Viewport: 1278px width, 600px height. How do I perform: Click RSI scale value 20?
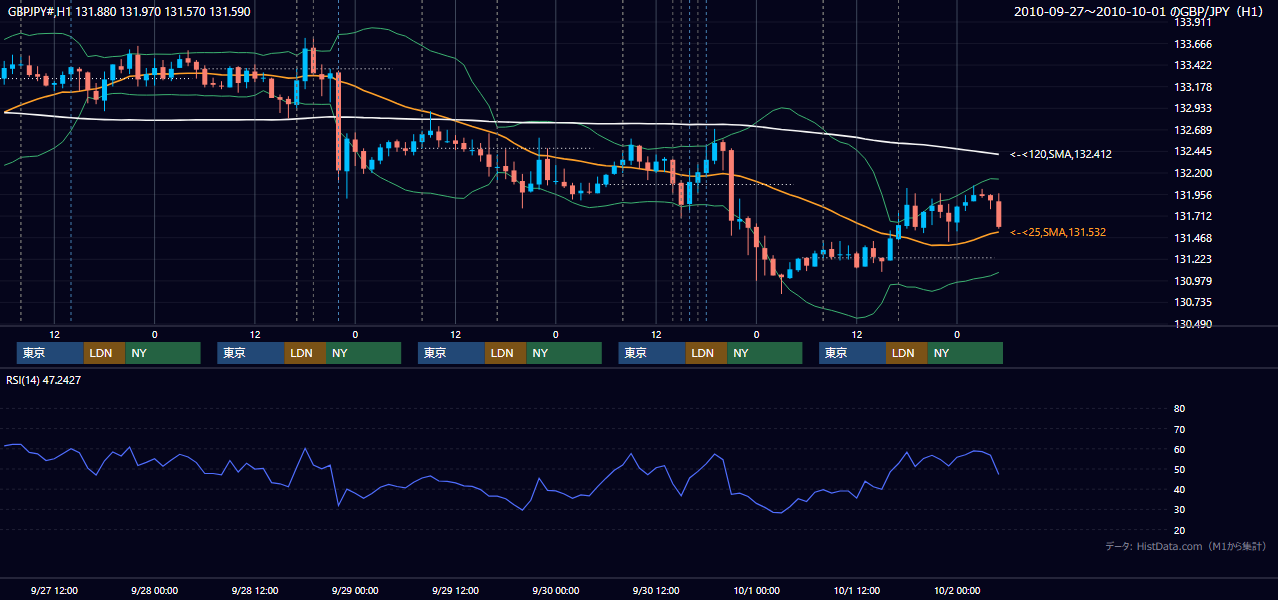[x=1179, y=530]
